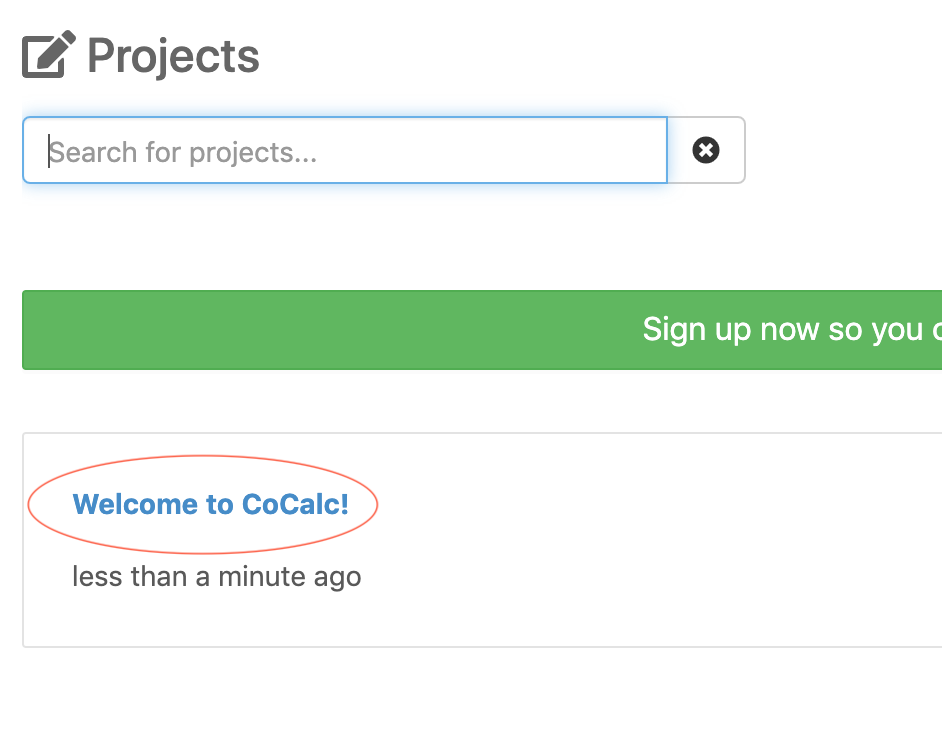Select the Welcome to CoCalc! project row

coord(600,540)
